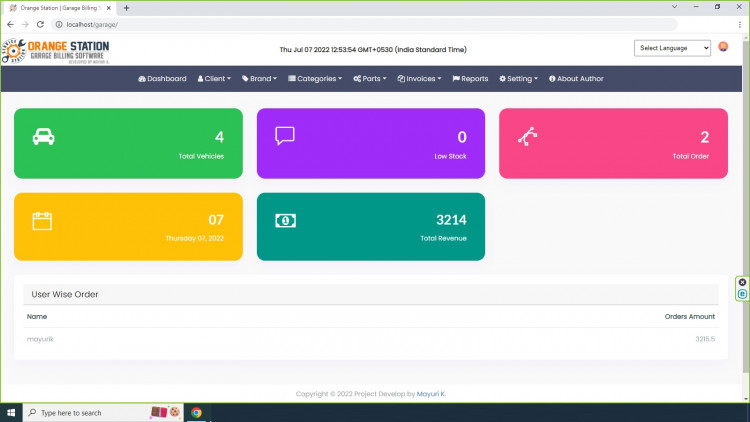Image resolution: width=750 pixels, height=422 pixels.
Task: Click the browser back arrow
Action: coord(11,24)
